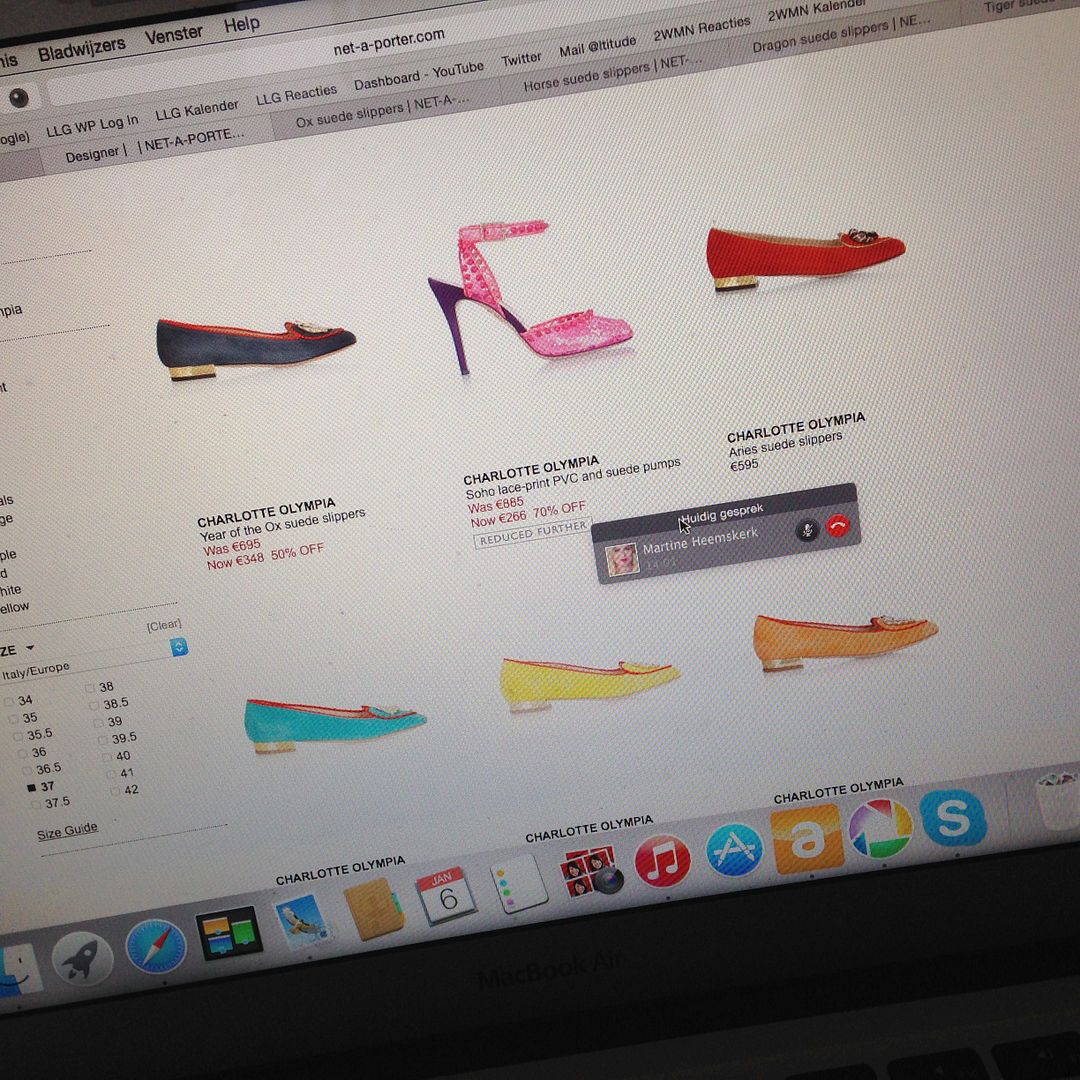Open Mail @ltitude bookmark

pos(597,47)
